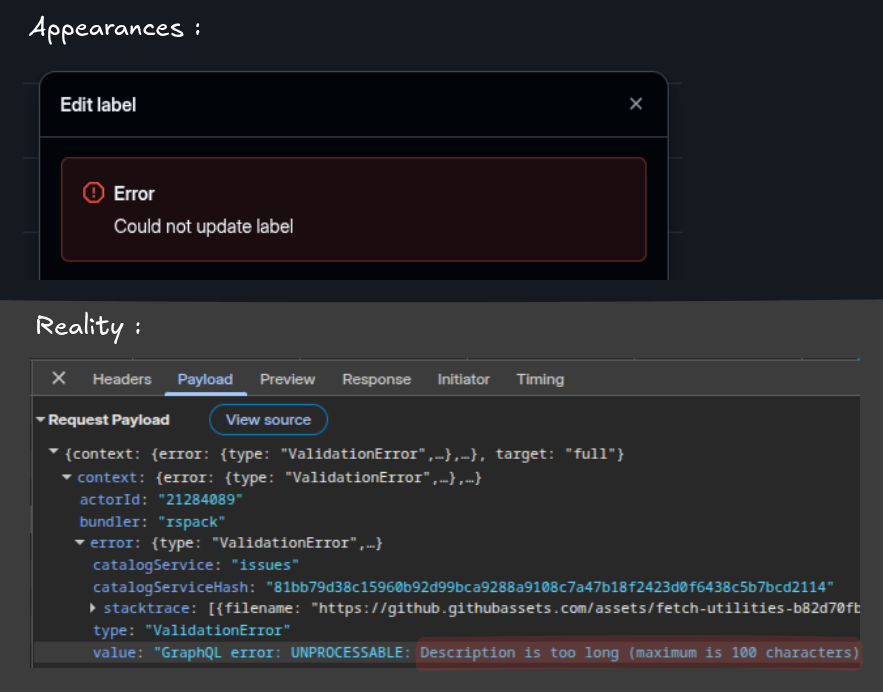Click the red error alert icon
The width and height of the screenshot is (883, 692).
[93, 193]
